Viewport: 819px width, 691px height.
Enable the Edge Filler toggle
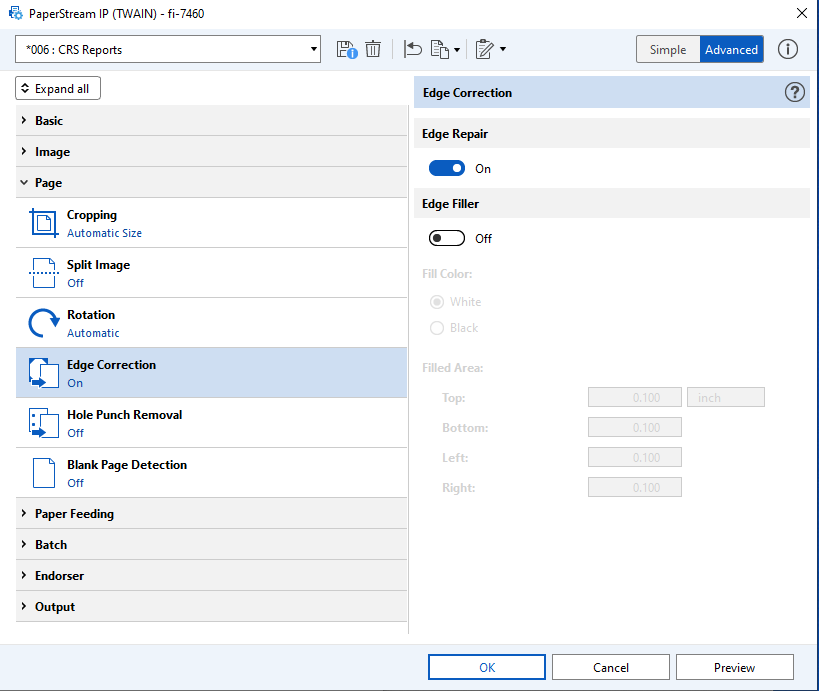447,239
